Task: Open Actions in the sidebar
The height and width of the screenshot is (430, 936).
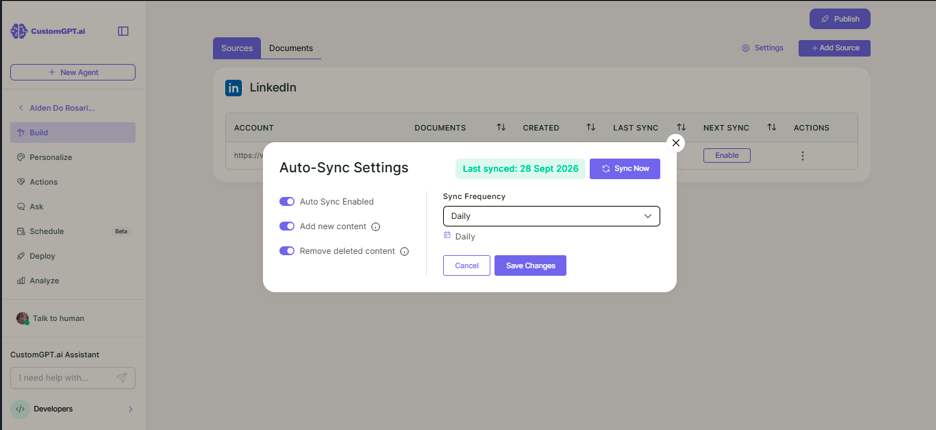Action: [x=73, y=182]
